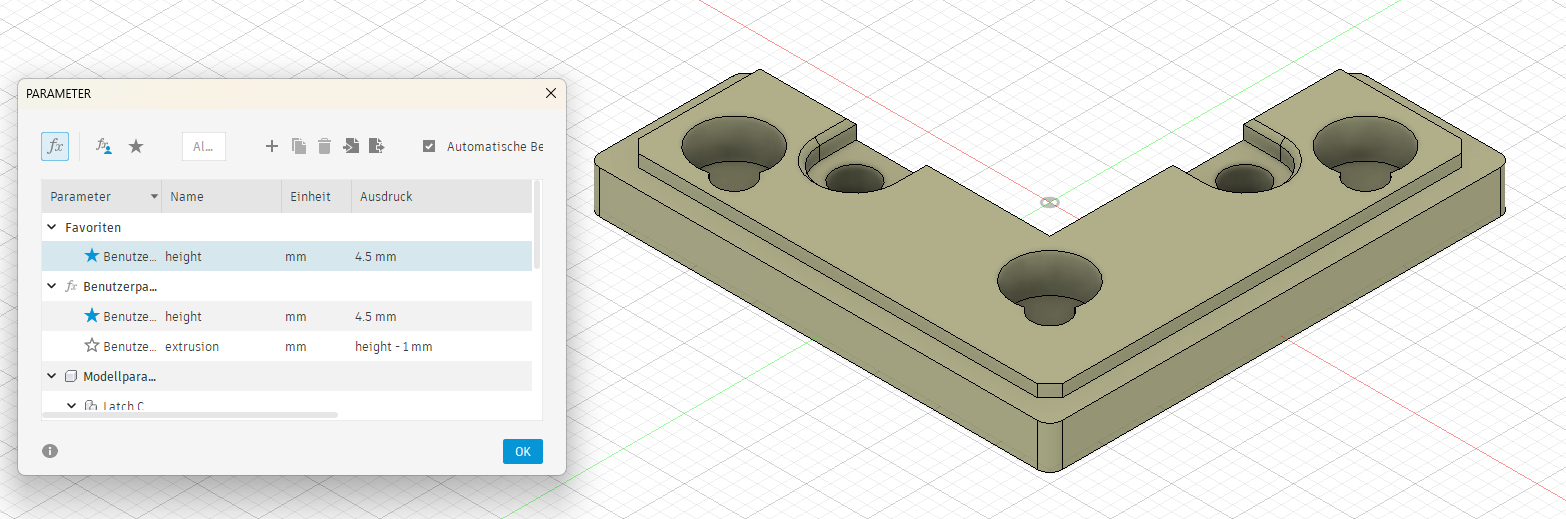Select the all-parameters fx filter icon
Viewport: 1566px width, 519px height.
coord(55,146)
